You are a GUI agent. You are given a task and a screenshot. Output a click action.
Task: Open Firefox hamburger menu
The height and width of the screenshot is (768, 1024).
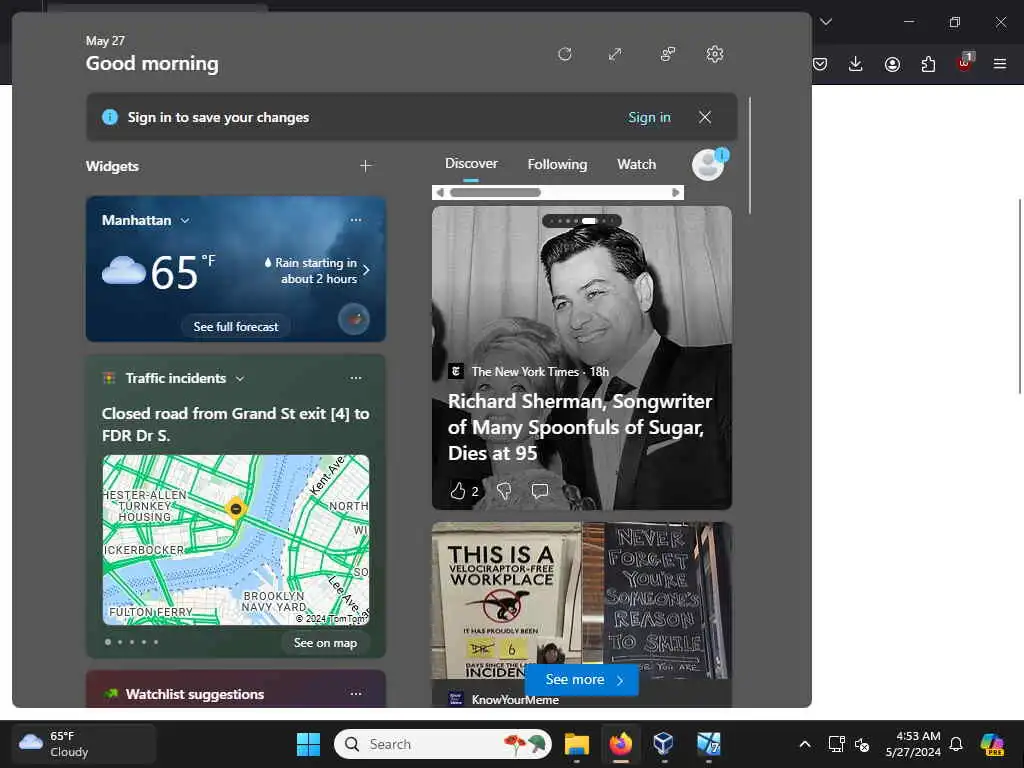pos(1000,64)
